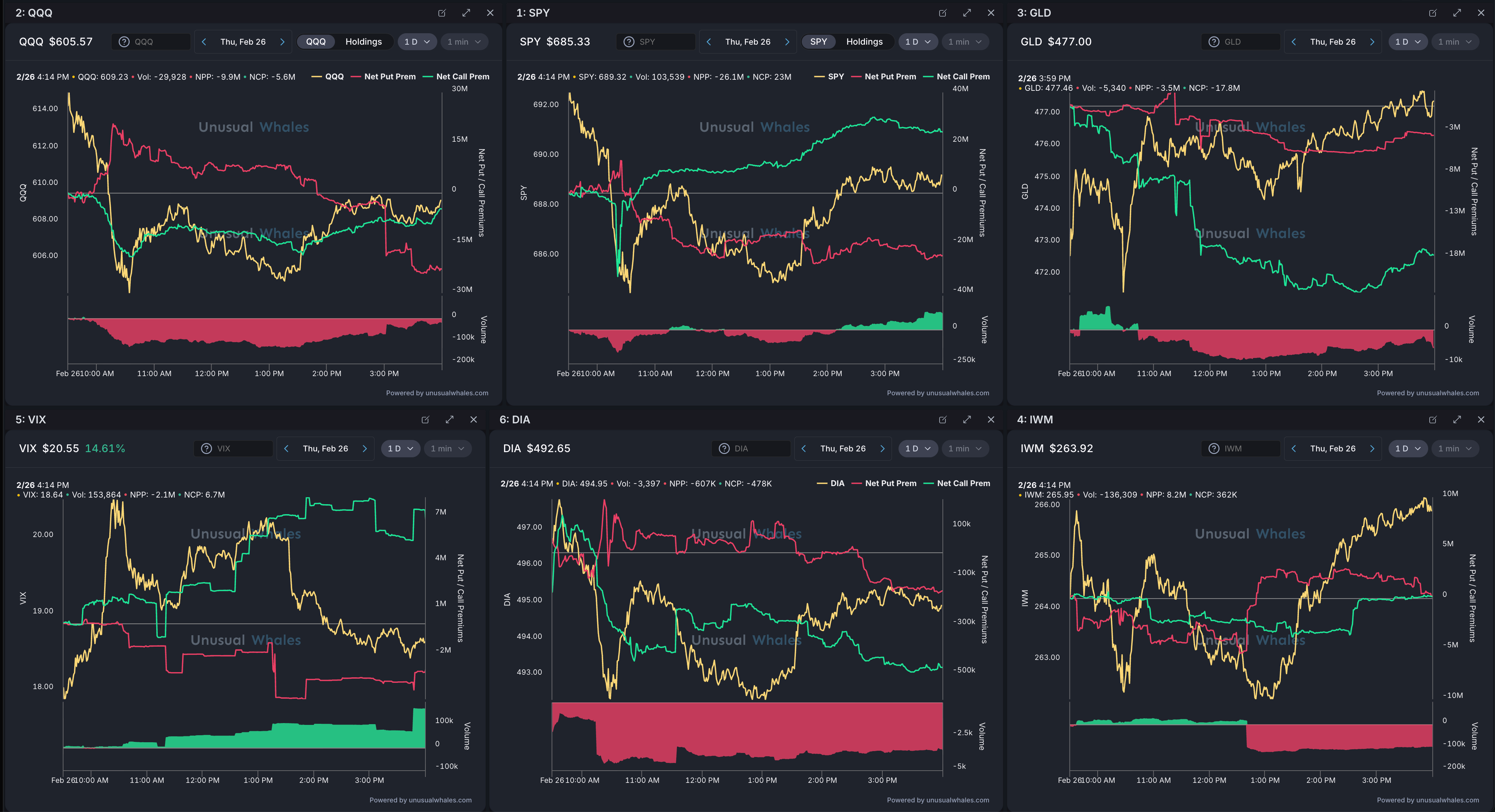Click the edit icon on GLD panel header
This screenshot has width=1495, height=812.
[1433, 13]
